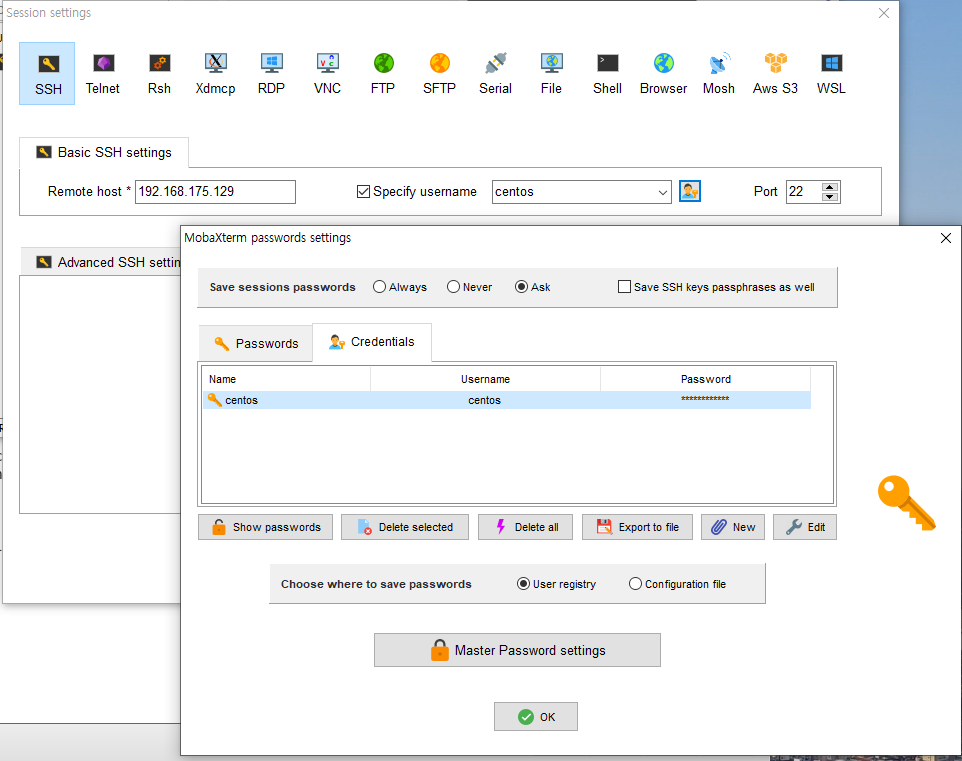Toggle the Specify username checkbox
The width and height of the screenshot is (962, 761).
[363, 191]
